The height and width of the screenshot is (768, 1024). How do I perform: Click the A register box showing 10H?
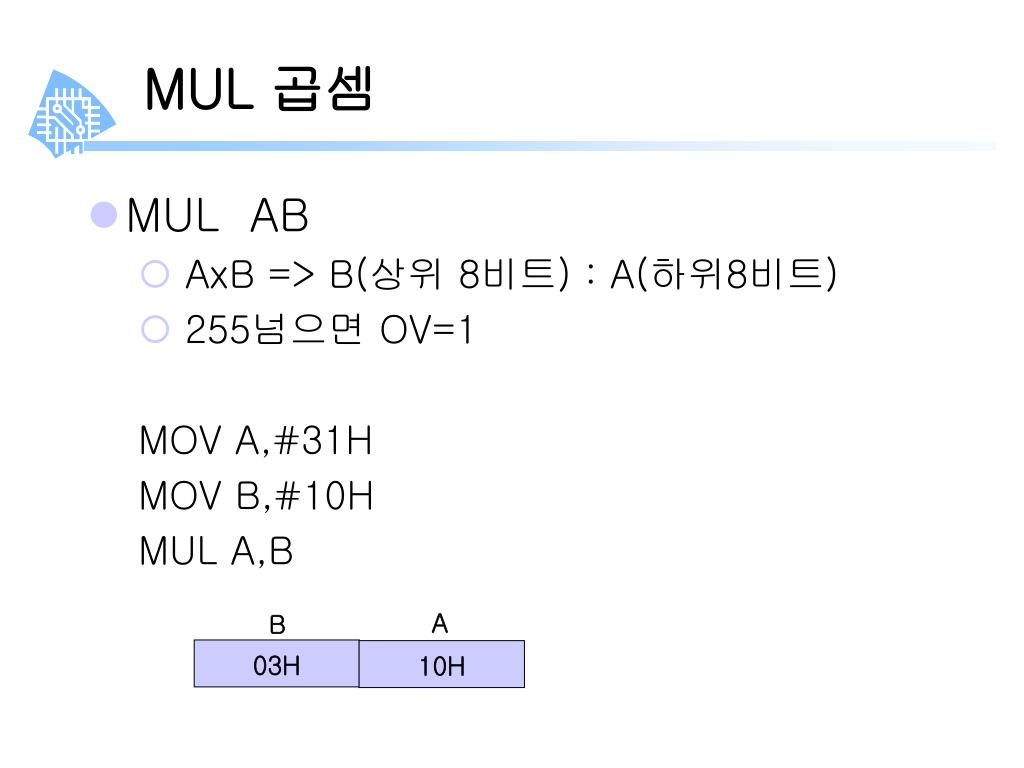pos(441,664)
